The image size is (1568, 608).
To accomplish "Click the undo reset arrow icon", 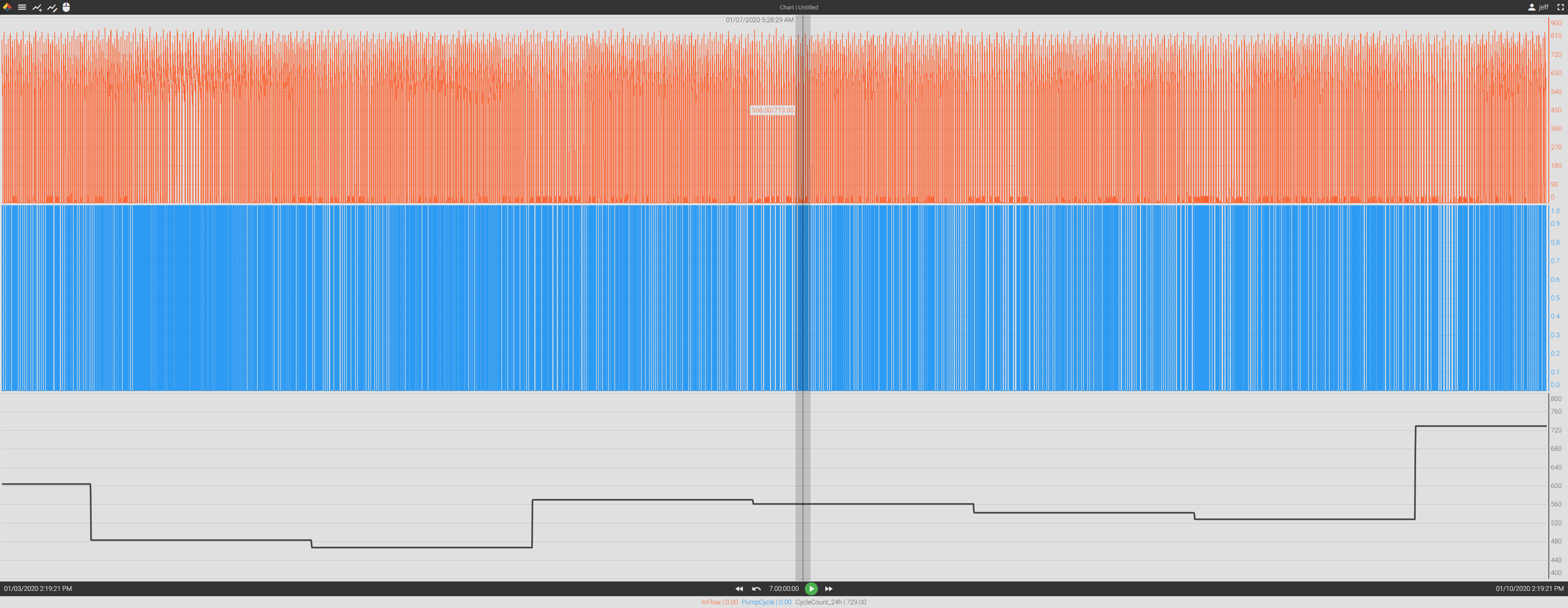I will (756, 588).
